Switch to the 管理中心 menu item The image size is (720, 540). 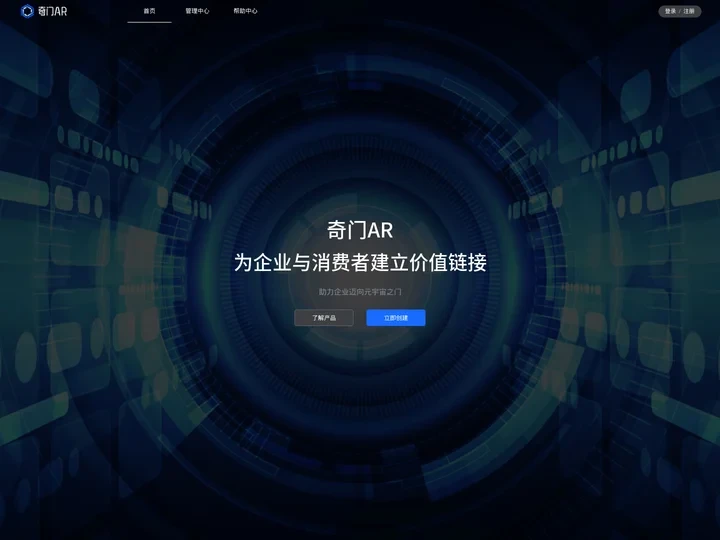pyautogui.click(x=197, y=11)
